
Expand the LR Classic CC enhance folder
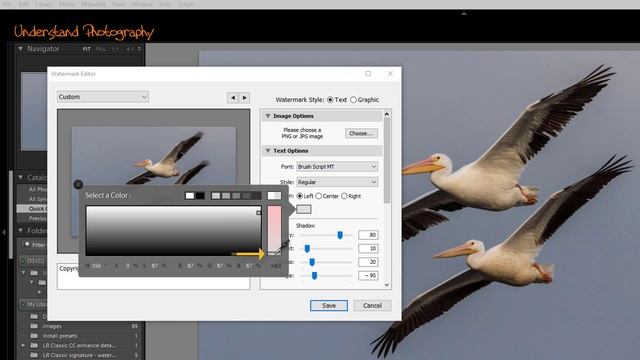(23, 345)
